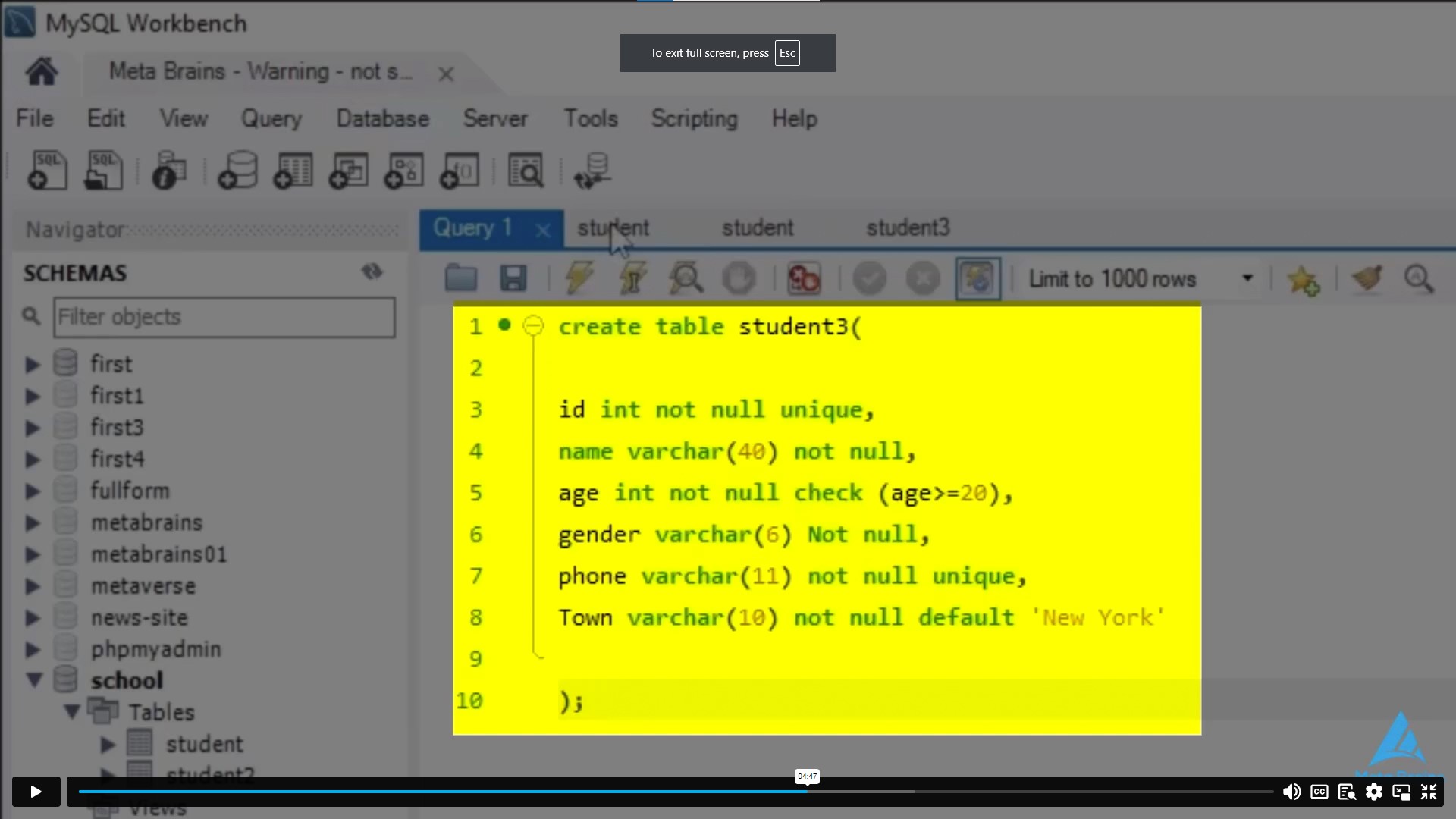1456x819 pixels.
Task: Open the Tools menu
Action: point(591,118)
